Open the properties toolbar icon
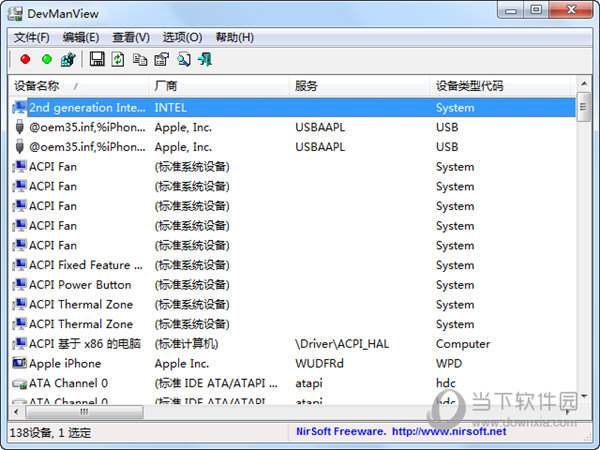 (161, 59)
